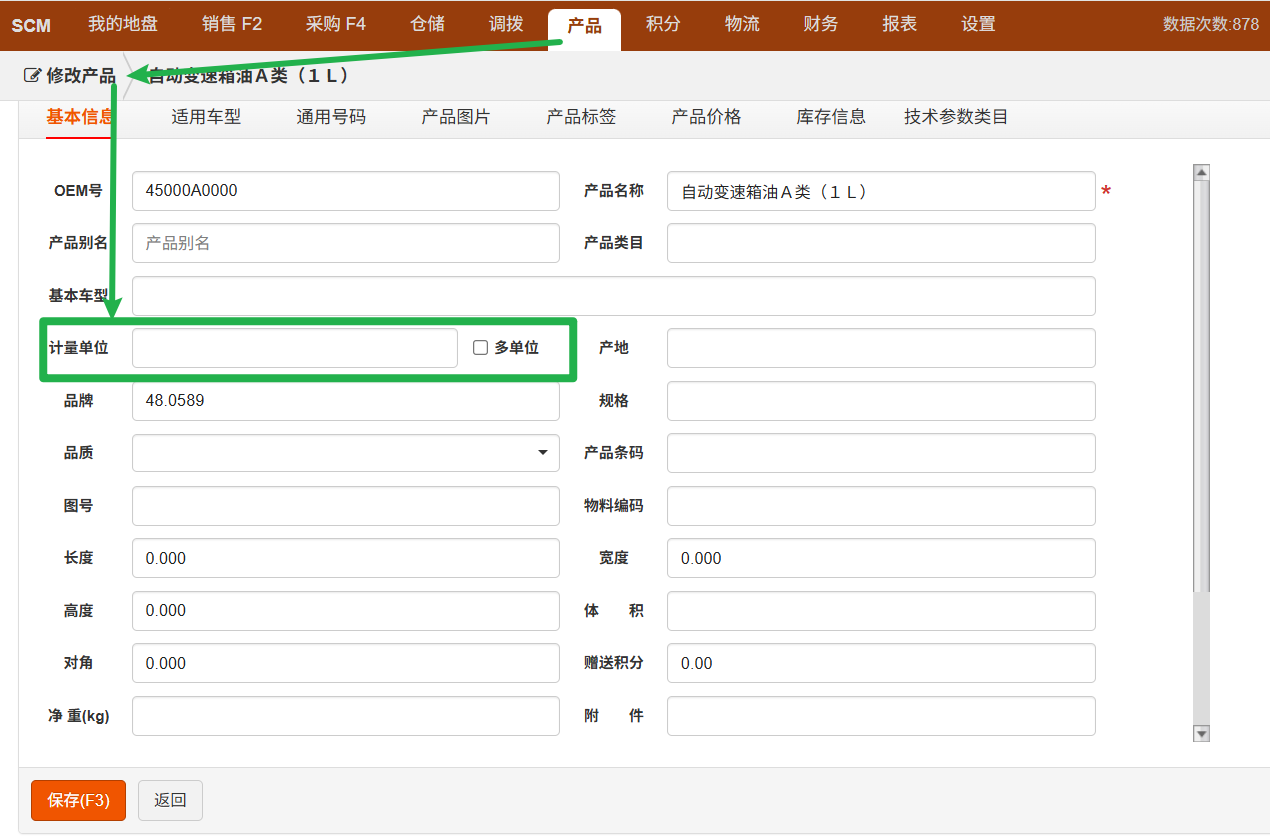This screenshot has height=839, width=1270.
Task: Click into the 产品条码 field
Action: 880,453
